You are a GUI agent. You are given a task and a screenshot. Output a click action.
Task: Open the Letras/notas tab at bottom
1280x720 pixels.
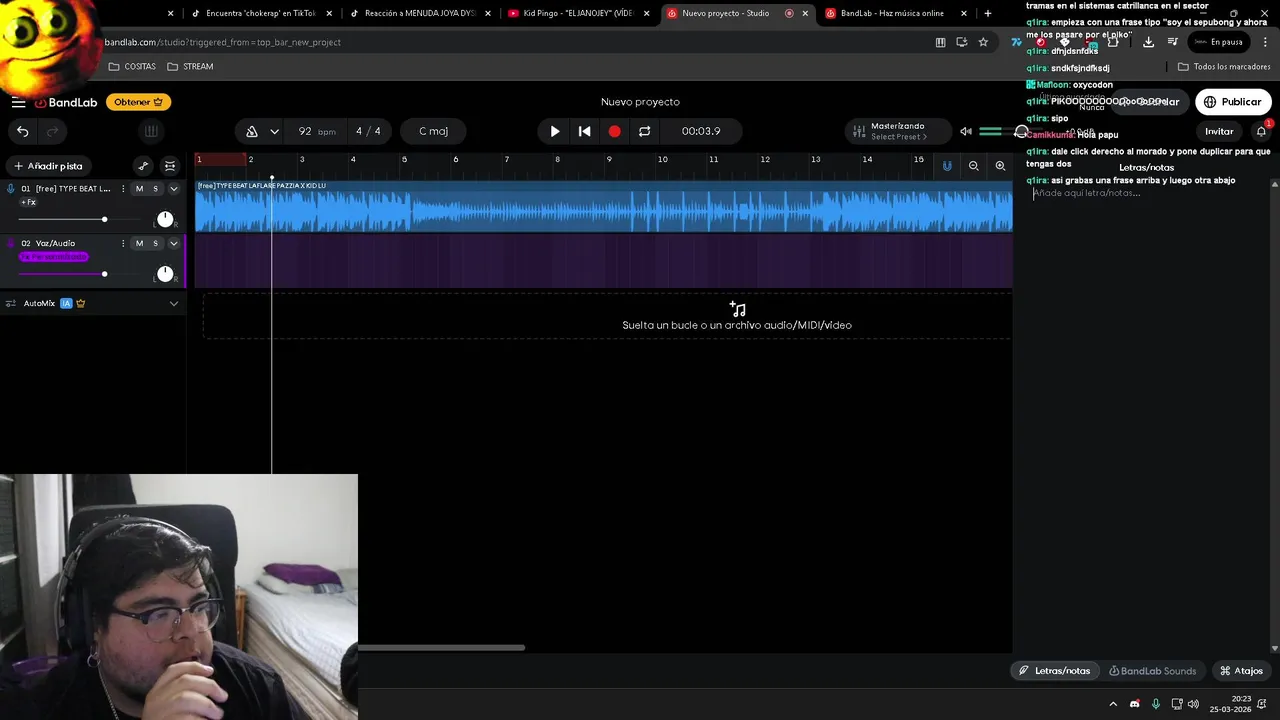coord(1054,671)
